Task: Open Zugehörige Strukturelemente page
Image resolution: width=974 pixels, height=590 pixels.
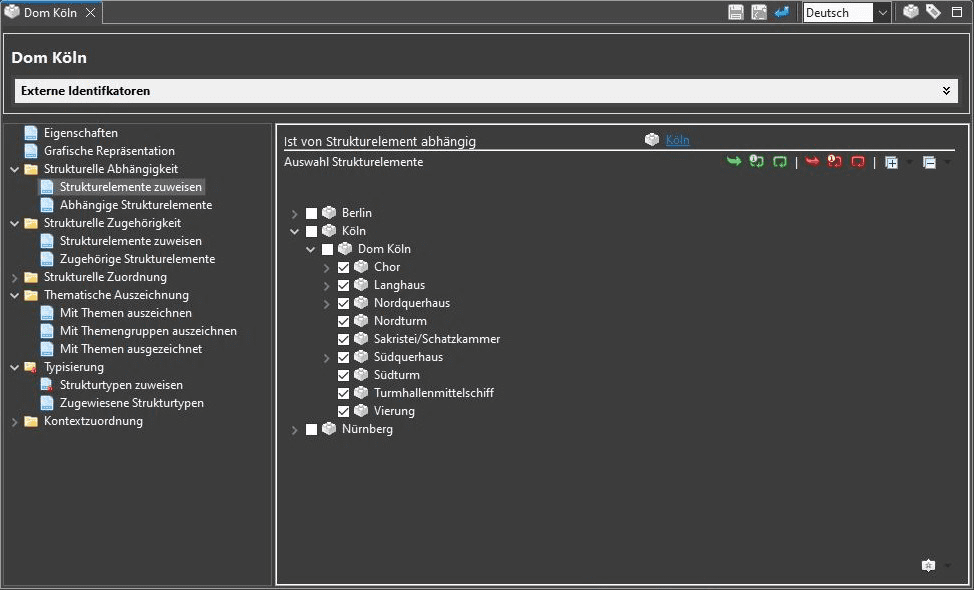Action: point(137,259)
